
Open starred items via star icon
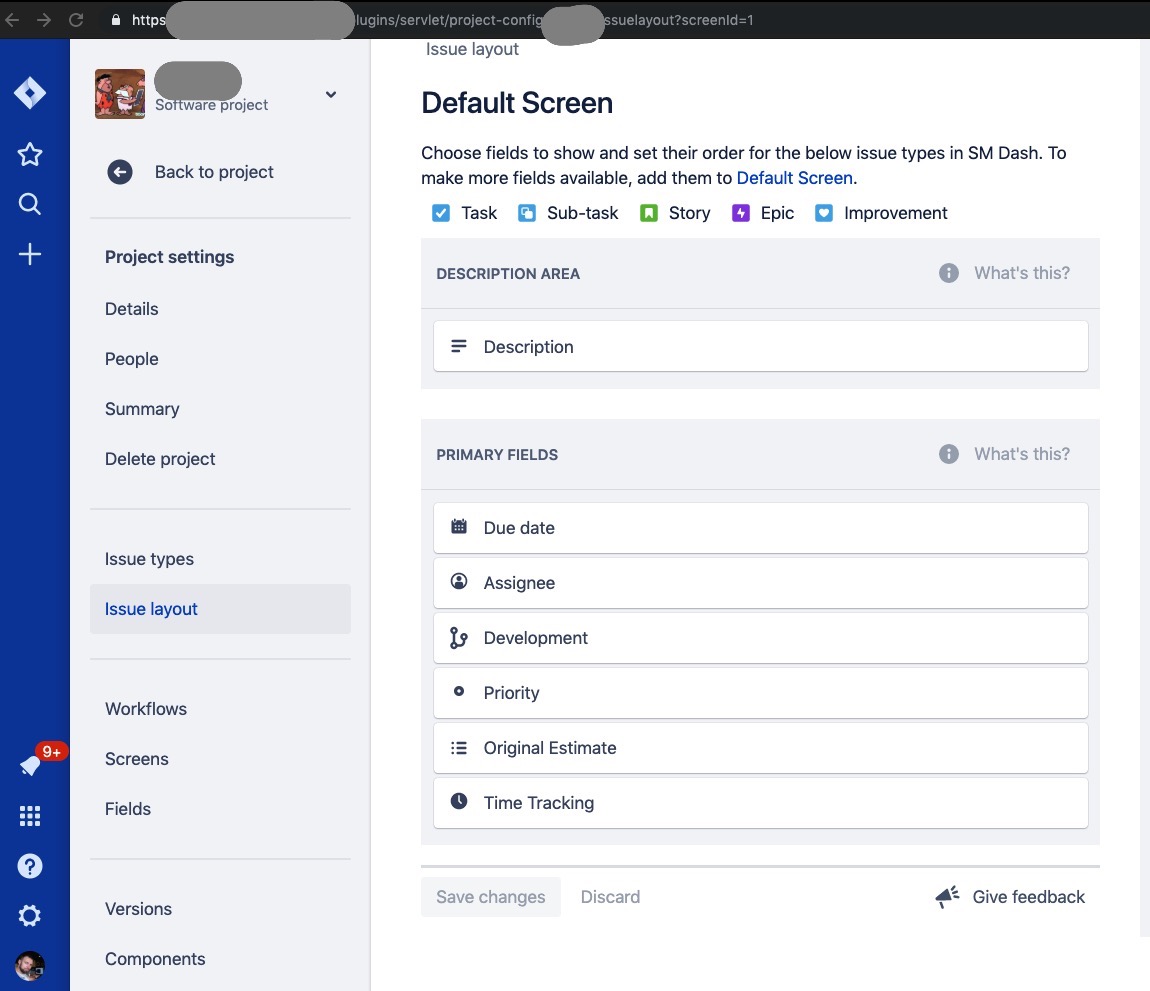[x=29, y=154]
